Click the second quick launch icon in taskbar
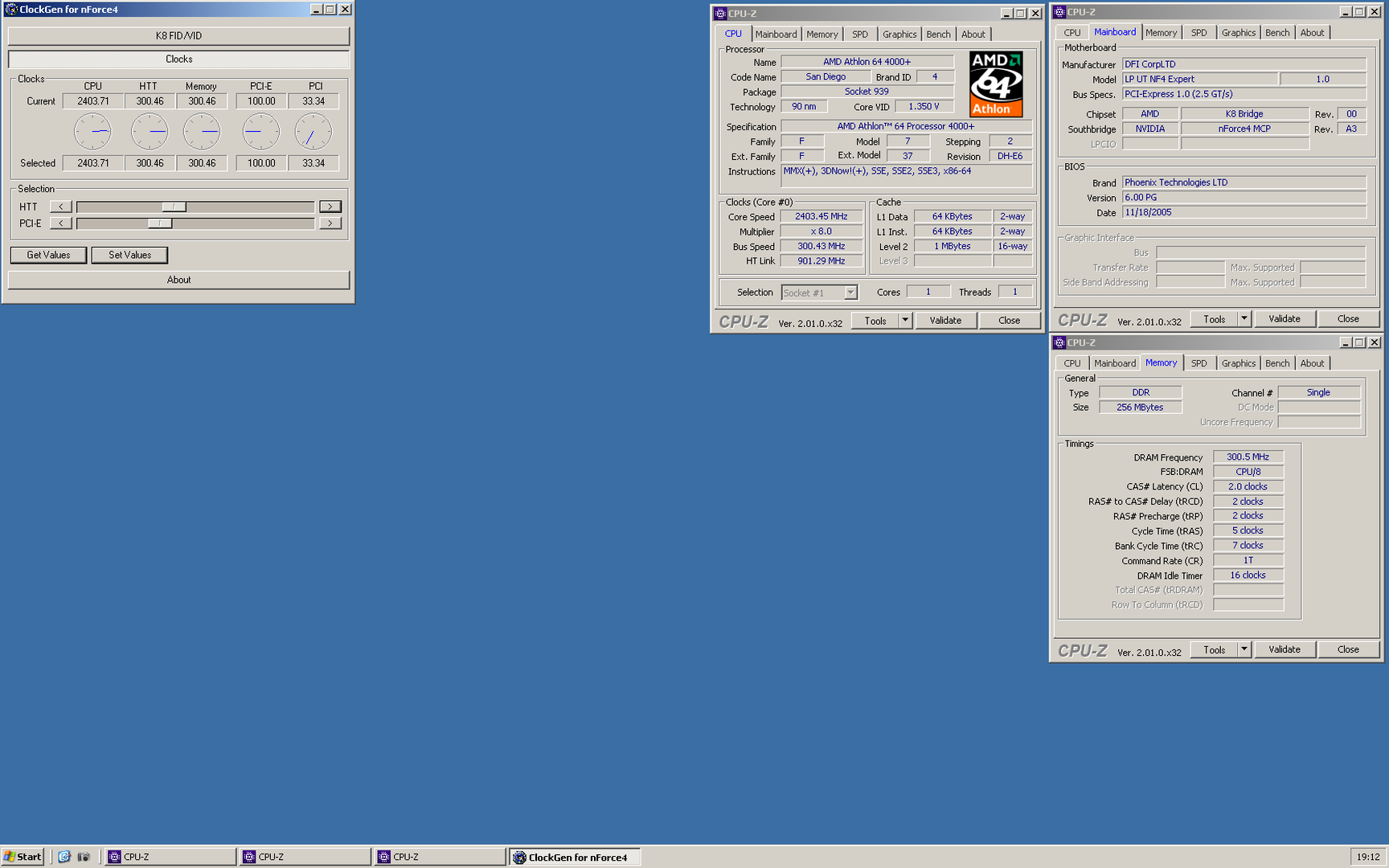The width and height of the screenshot is (1389, 868). click(84, 857)
